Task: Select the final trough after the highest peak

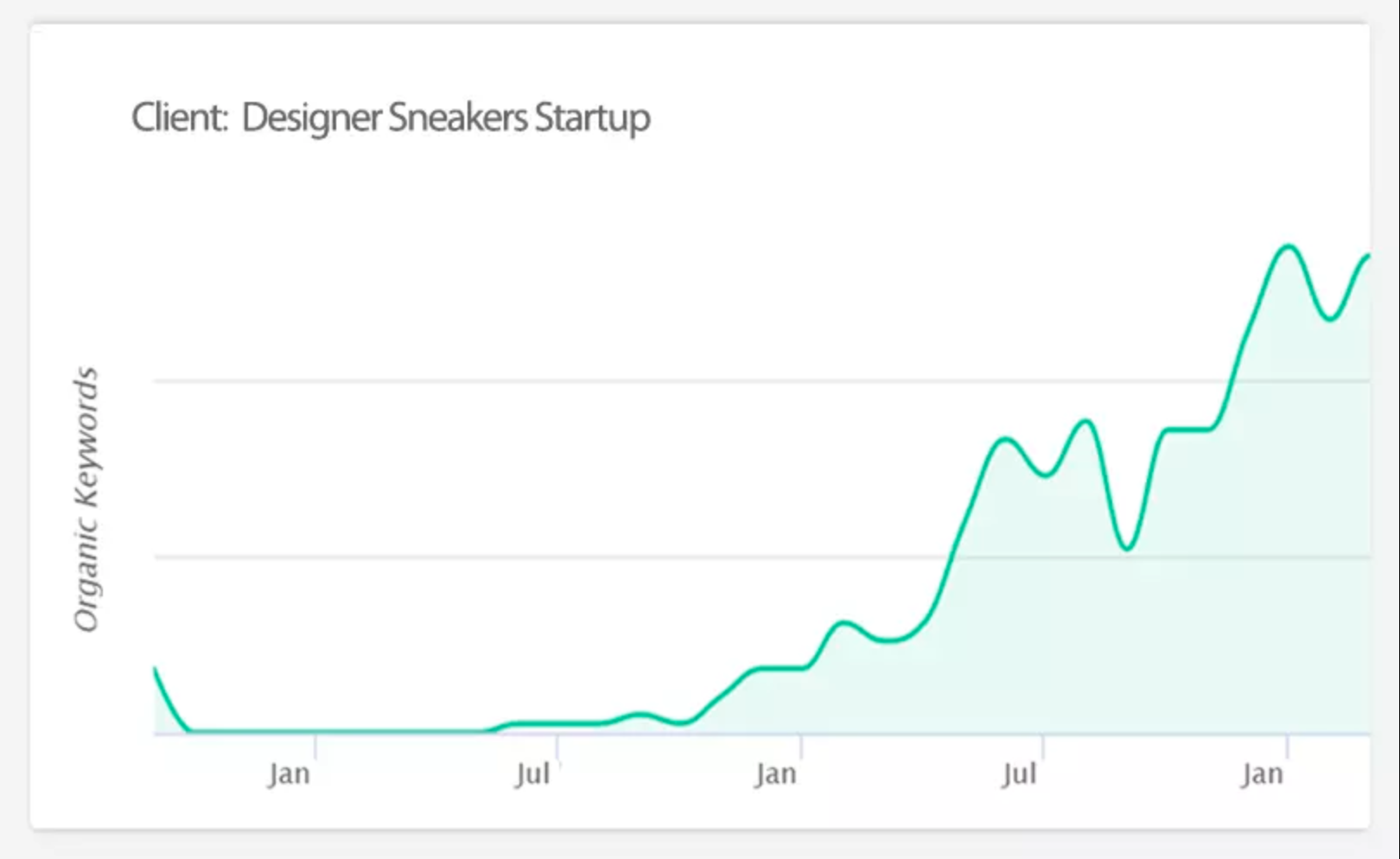Action: tap(1330, 319)
